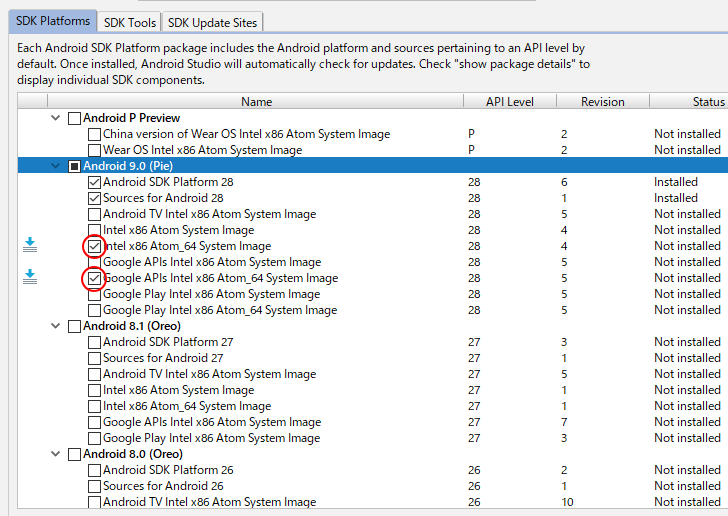
Task: Check Google Play Intel x86 Atom System Image 28
Action: (94, 294)
